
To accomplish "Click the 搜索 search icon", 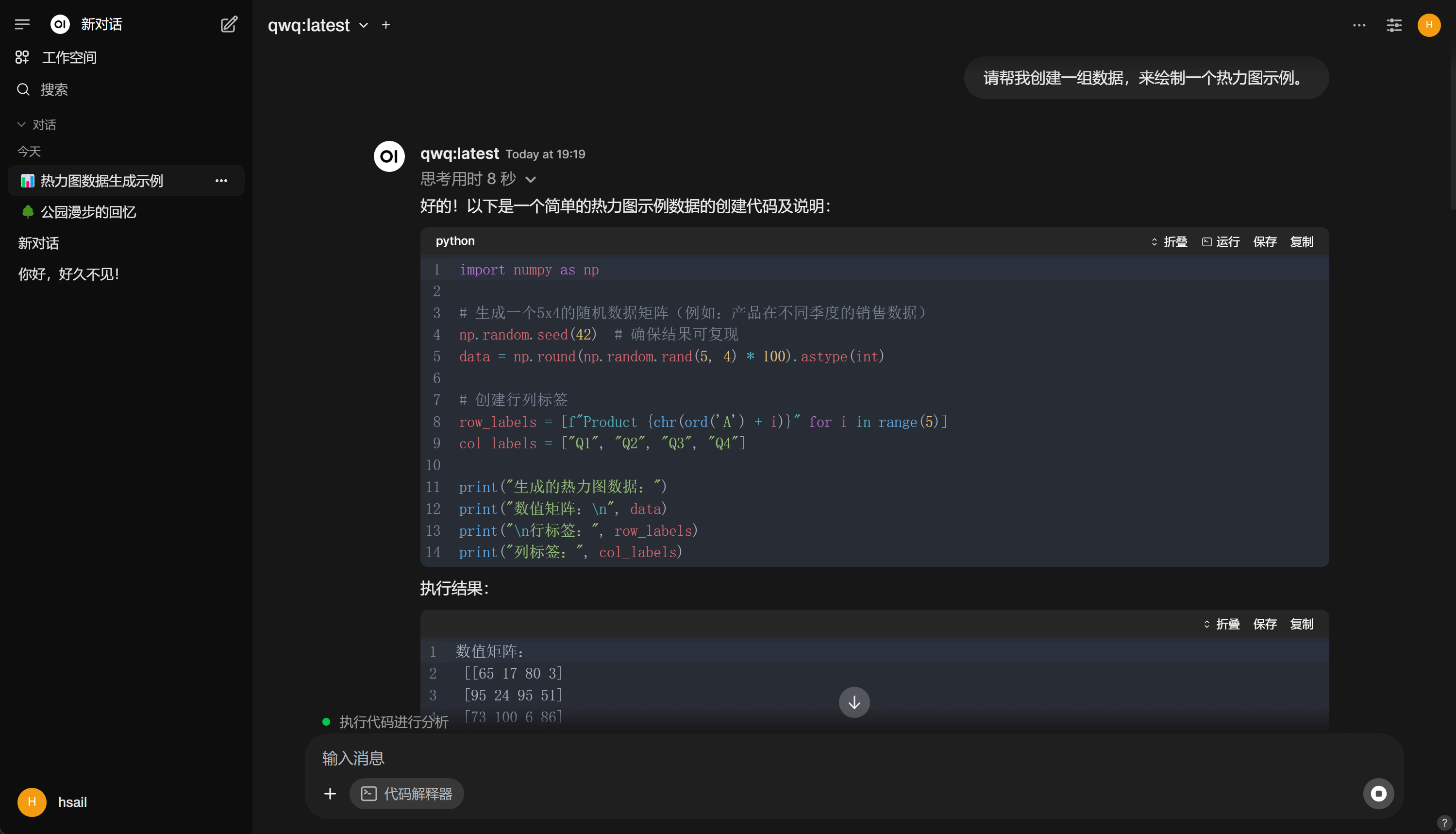I will pos(23,89).
